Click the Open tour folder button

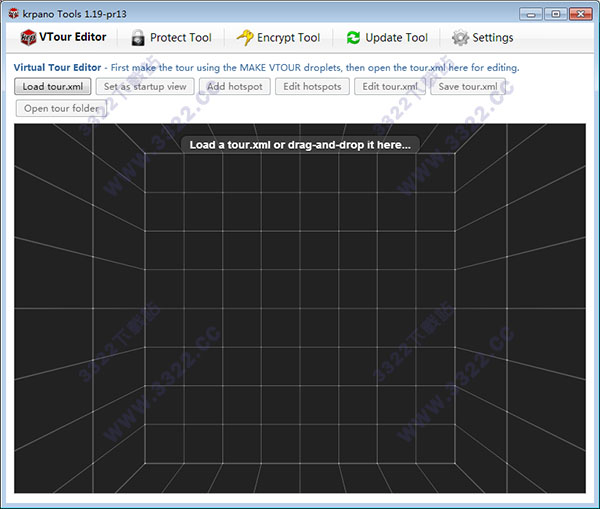61,108
